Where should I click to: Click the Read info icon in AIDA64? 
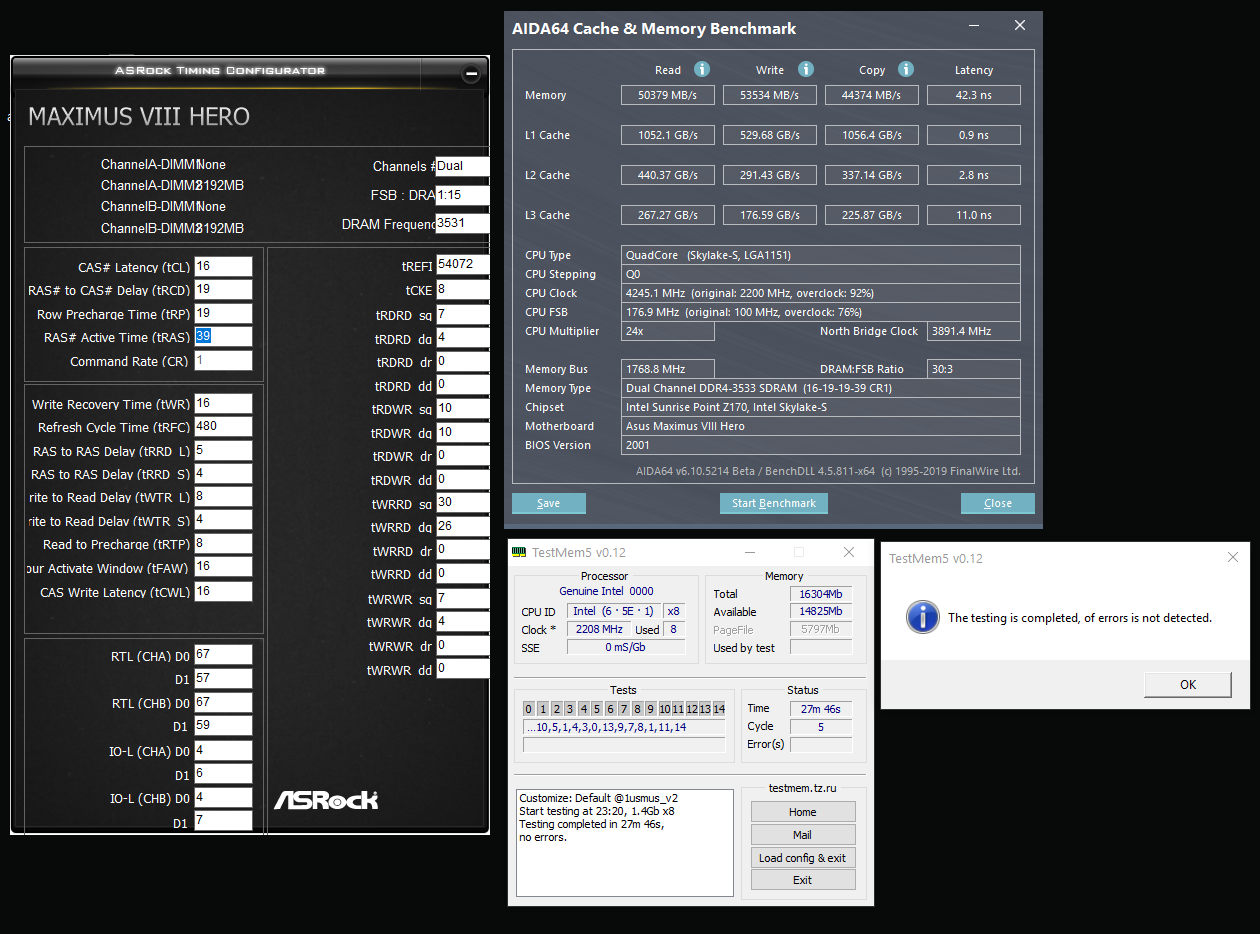pos(702,69)
